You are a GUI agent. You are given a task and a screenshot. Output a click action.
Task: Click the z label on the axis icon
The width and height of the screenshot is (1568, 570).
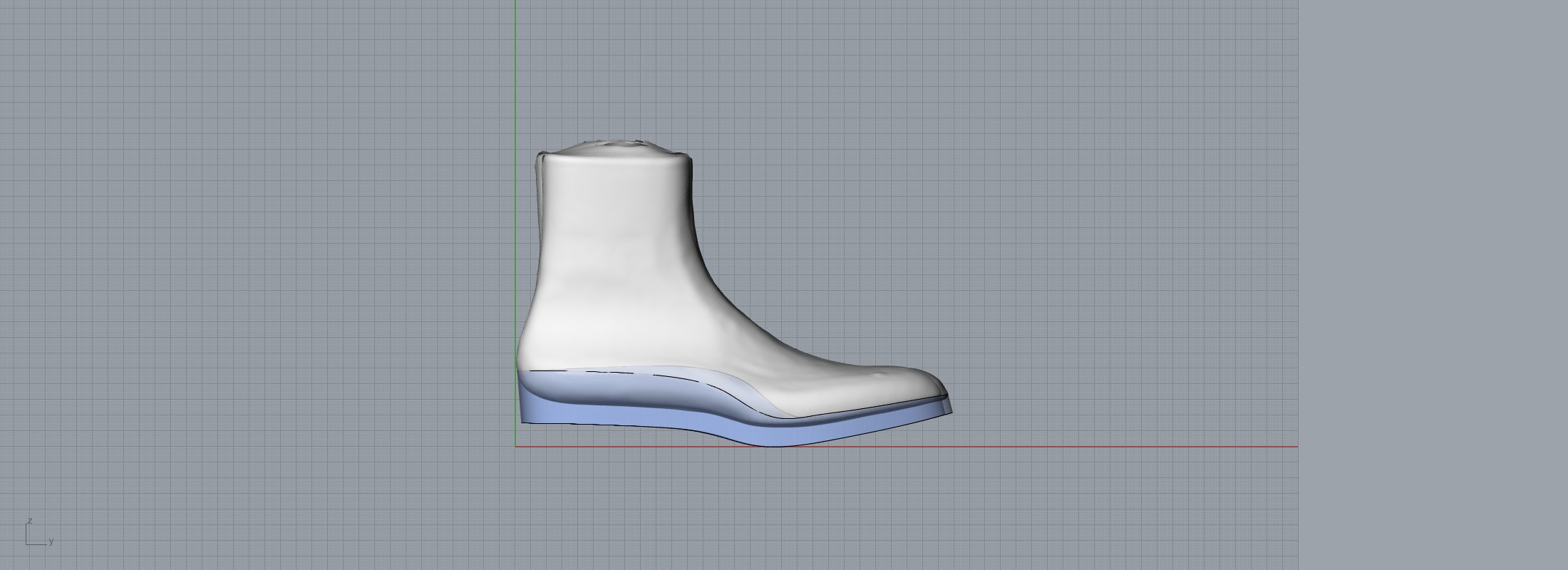(x=30, y=521)
